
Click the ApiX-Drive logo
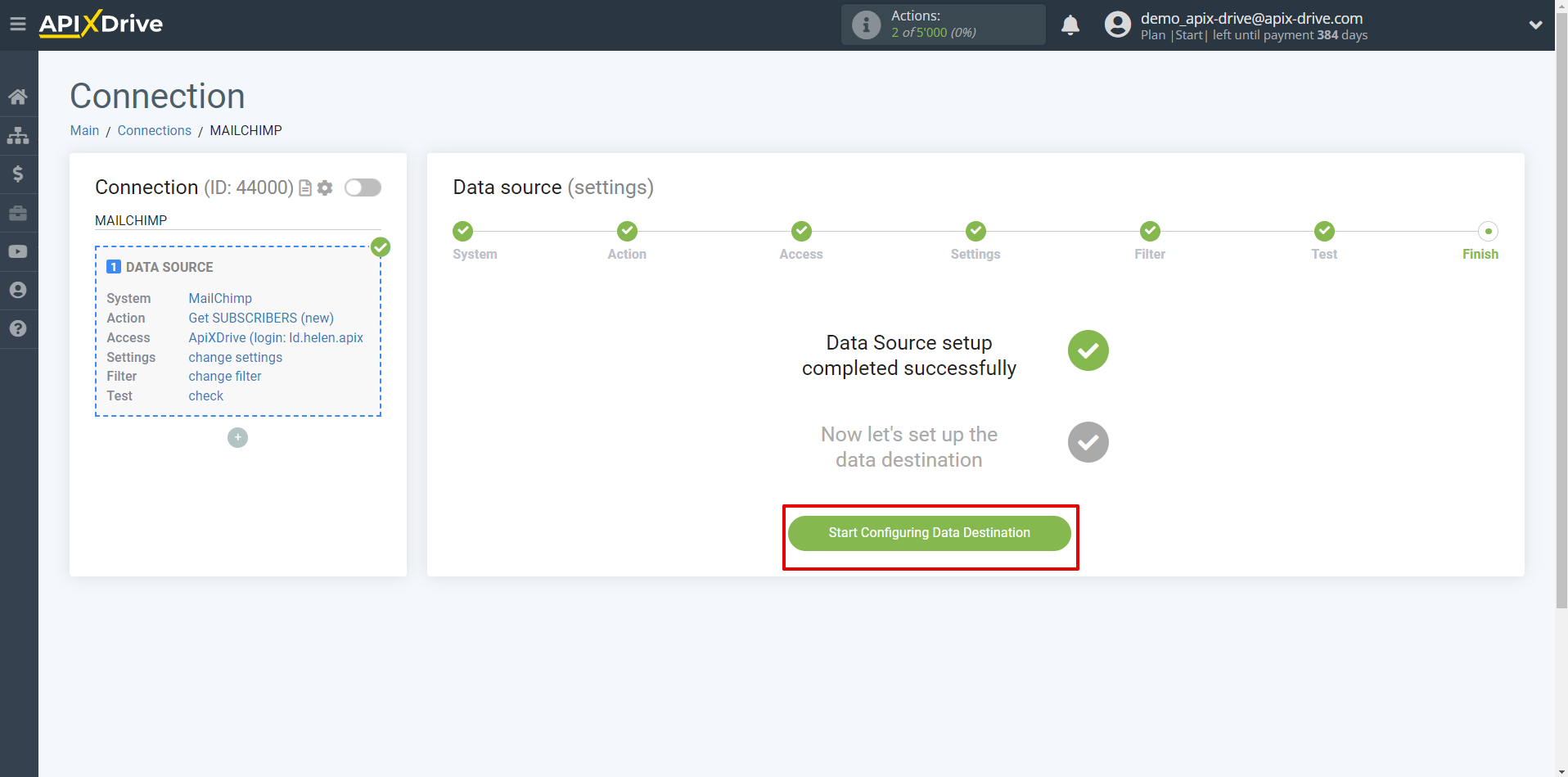pyautogui.click(x=101, y=24)
